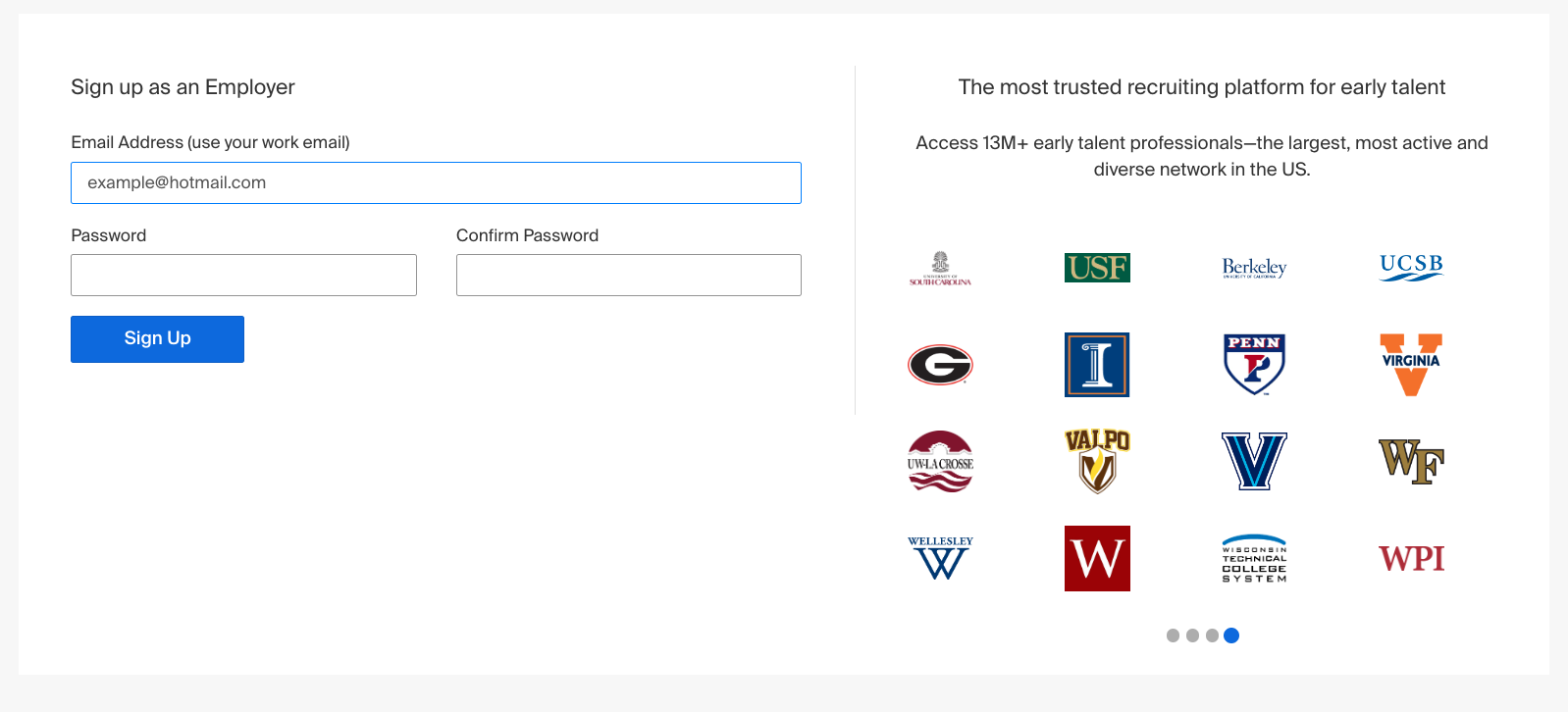
Task: Select the Wellesley W logo
Action: point(940,558)
